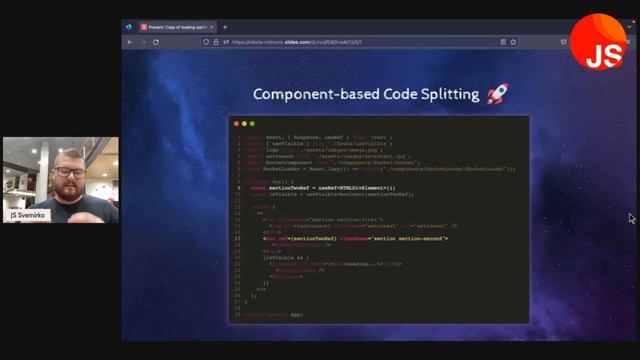Open the tracking protection shield icon
Image resolution: width=640 pixels, height=360 pixels.
click(x=206, y=42)
